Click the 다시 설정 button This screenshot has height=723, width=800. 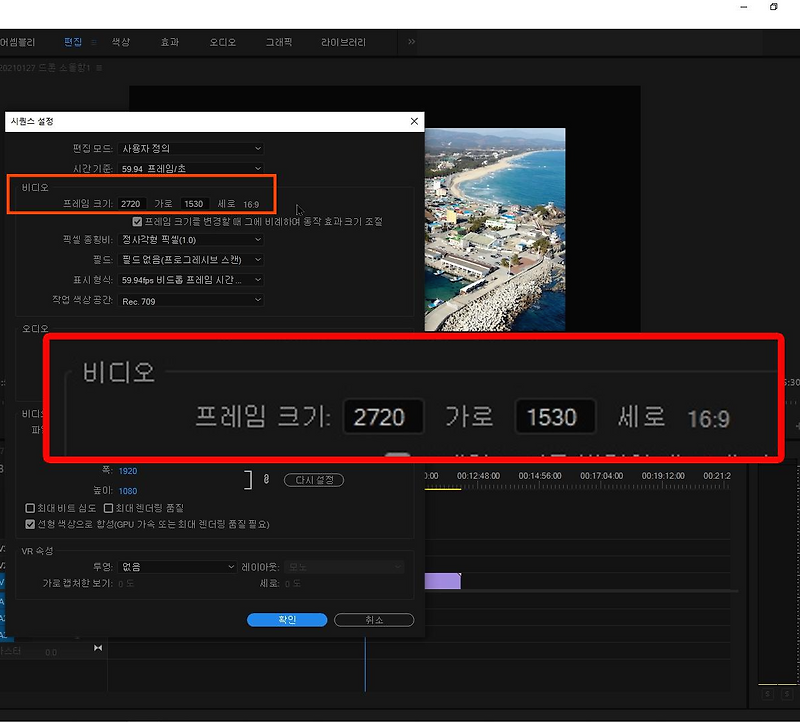(314, 479)
